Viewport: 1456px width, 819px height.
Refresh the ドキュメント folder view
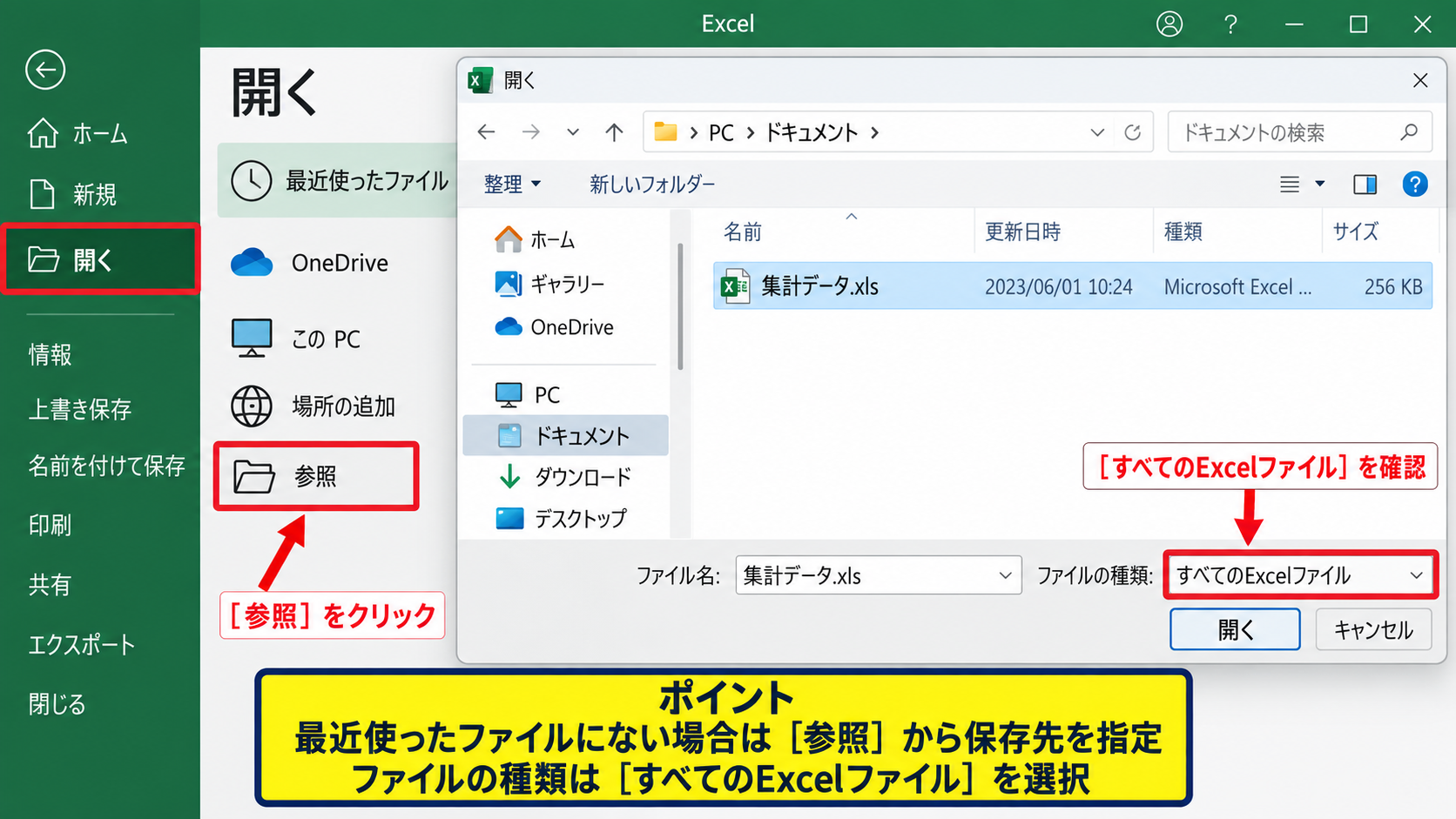click(1132, 132)
